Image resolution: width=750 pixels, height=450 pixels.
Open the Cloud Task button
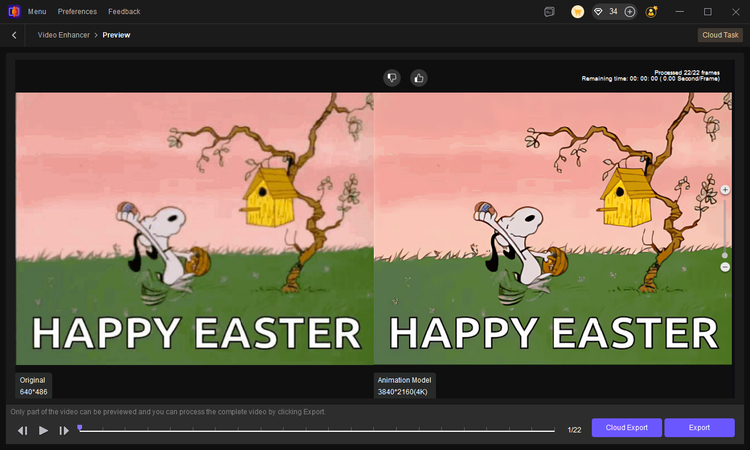[720, 35]
